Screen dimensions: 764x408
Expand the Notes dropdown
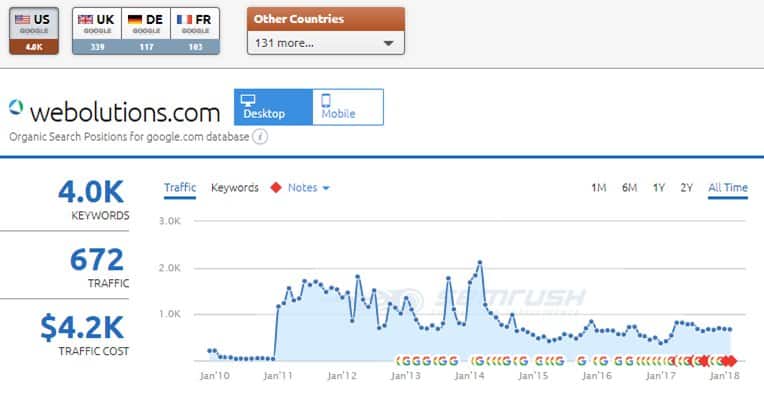coord(308,188)
